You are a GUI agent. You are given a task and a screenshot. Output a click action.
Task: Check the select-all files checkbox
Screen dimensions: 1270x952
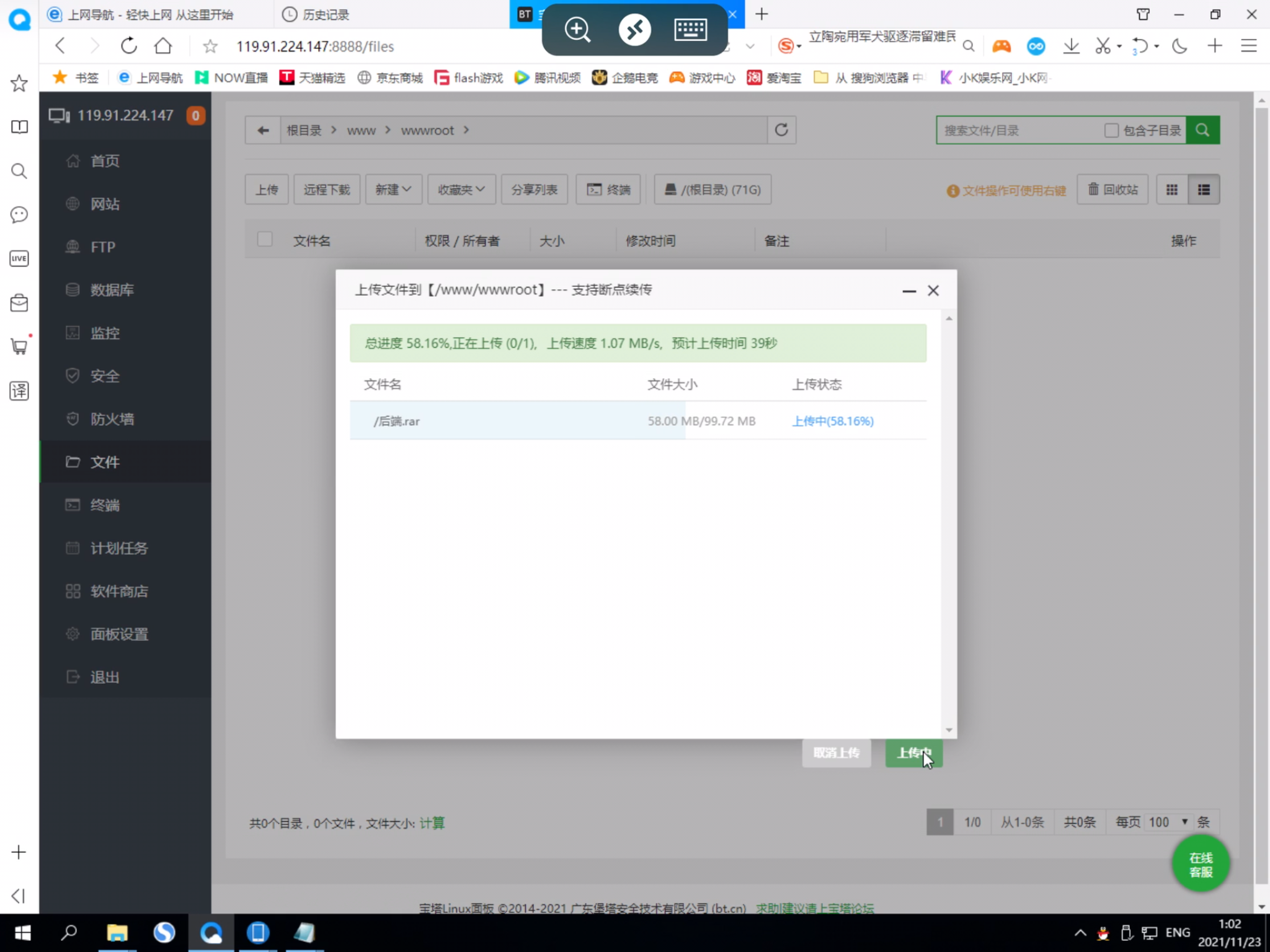[x=265, y=240]
